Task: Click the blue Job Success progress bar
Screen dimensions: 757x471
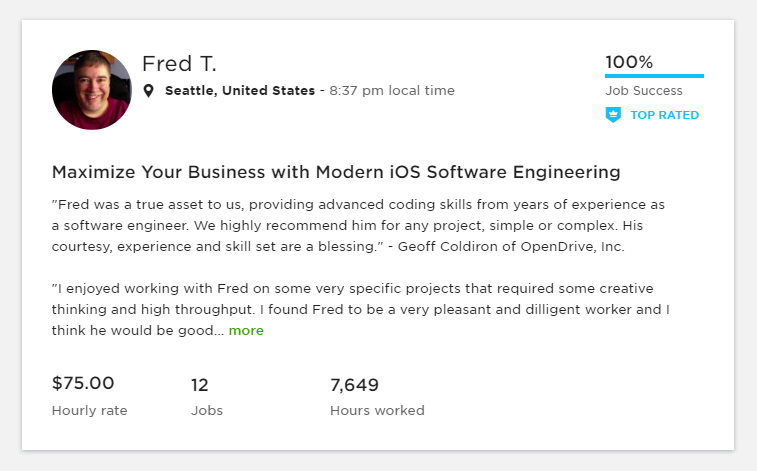Action: (x=654, y=75)
